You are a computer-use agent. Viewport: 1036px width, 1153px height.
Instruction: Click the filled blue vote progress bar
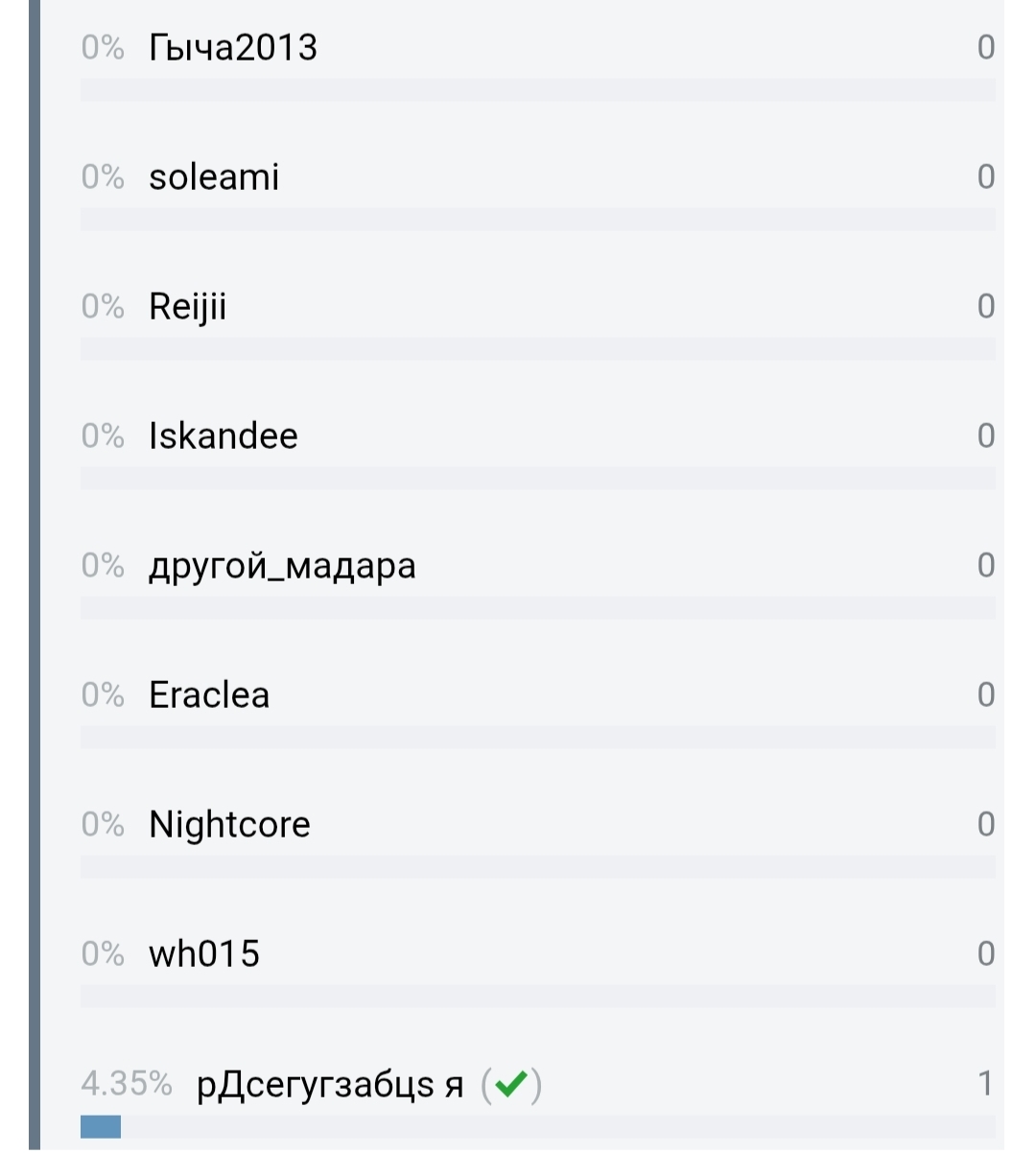pyautogui.click(x=101, y=1126)
